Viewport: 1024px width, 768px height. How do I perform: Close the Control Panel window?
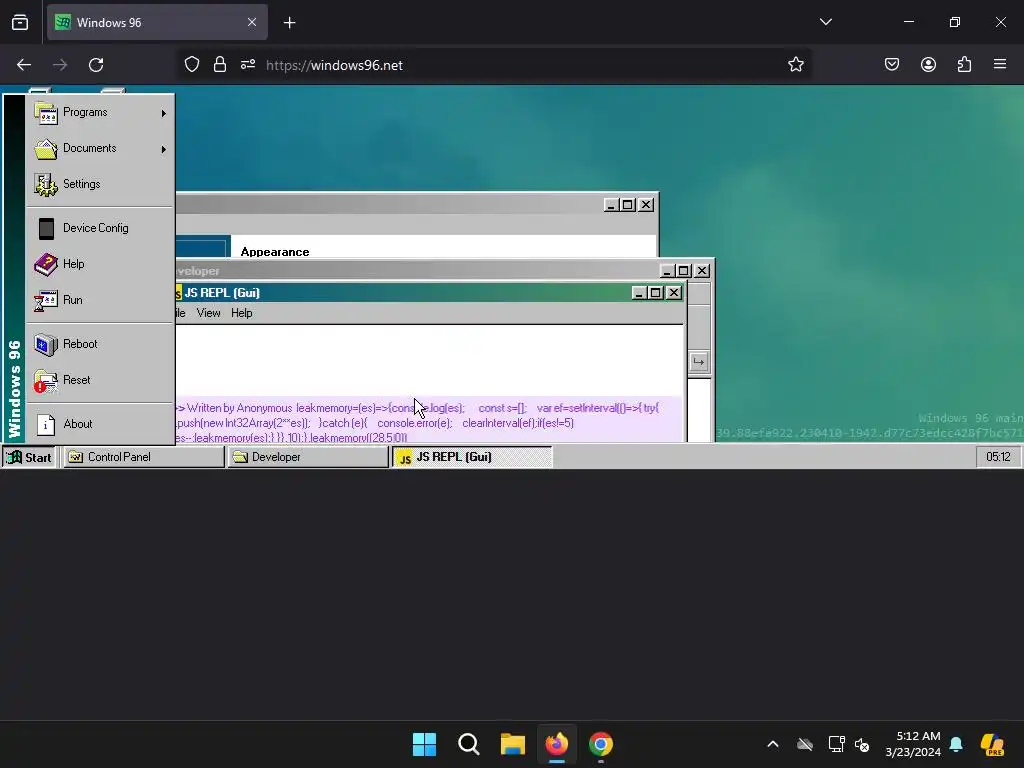645,204
